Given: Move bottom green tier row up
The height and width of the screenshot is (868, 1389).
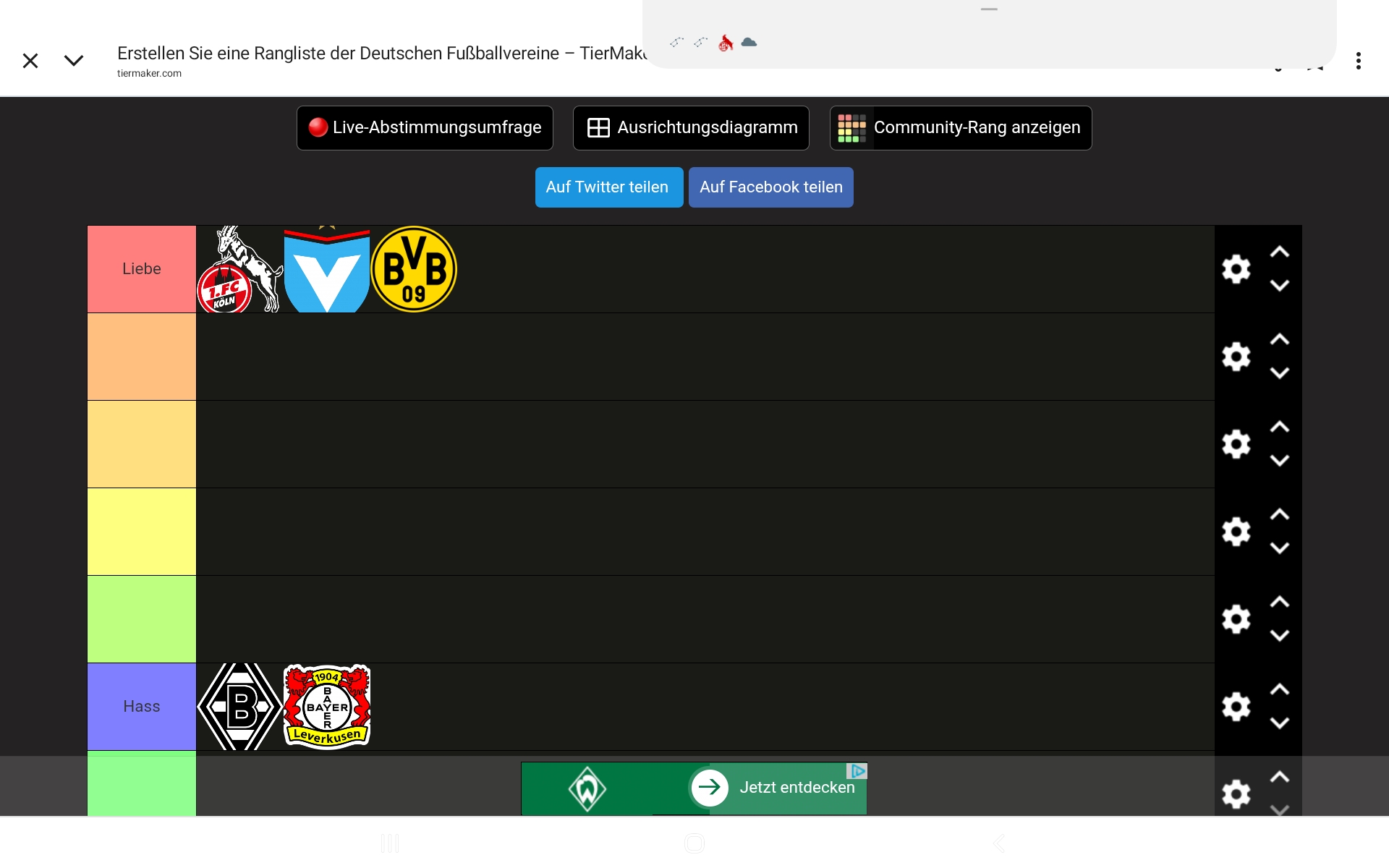Looking at the screenshot, I should click(1280, 778).
